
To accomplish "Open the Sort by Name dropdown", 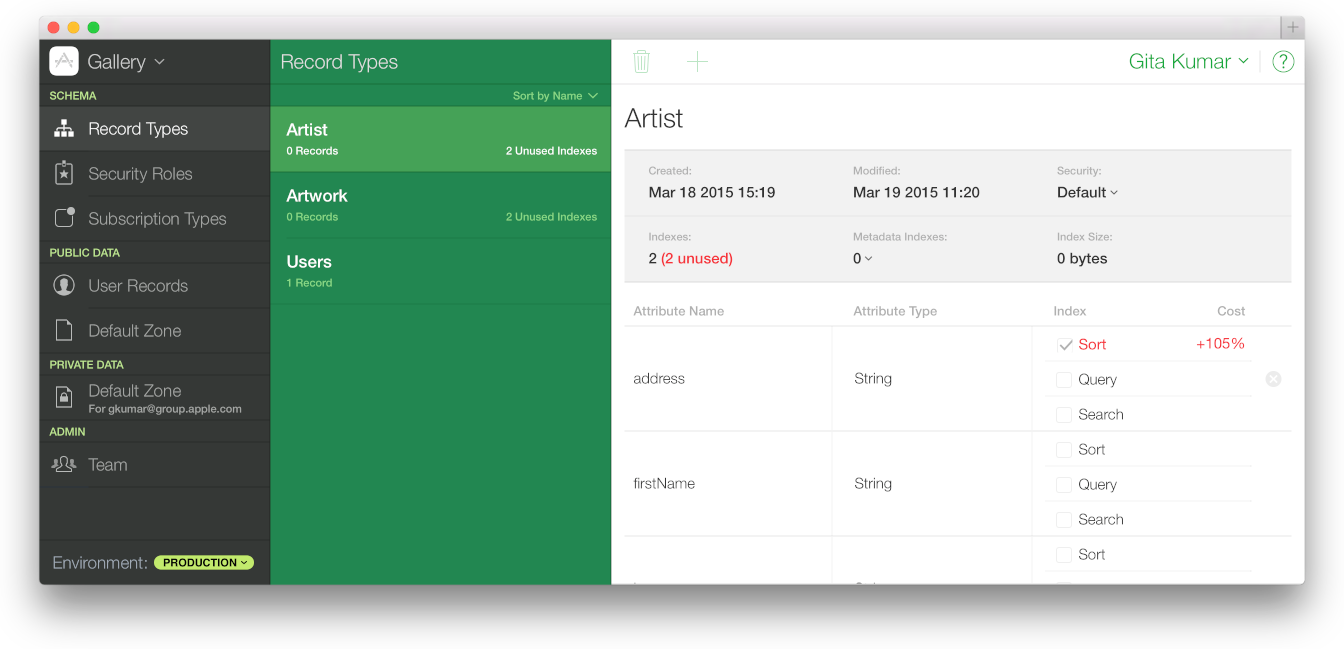I will pos(555,95).
